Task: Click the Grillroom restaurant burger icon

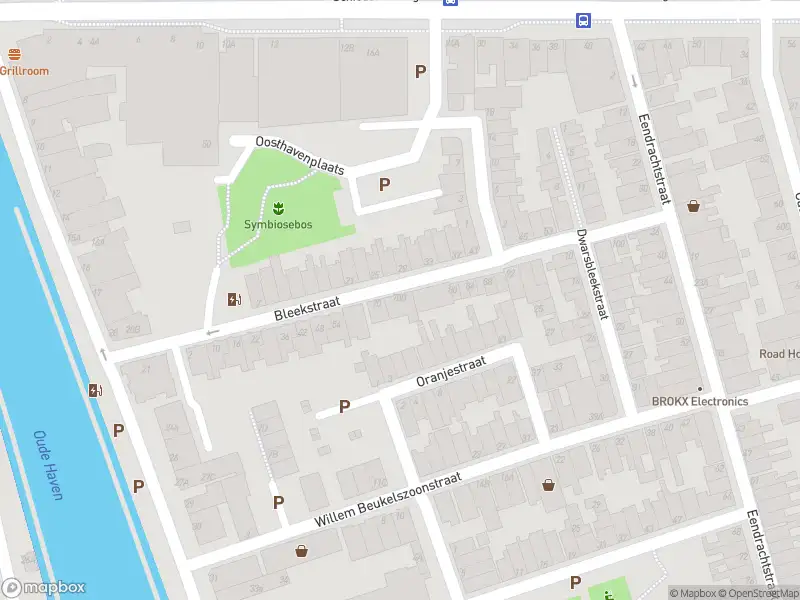Action: pos(15,54)
